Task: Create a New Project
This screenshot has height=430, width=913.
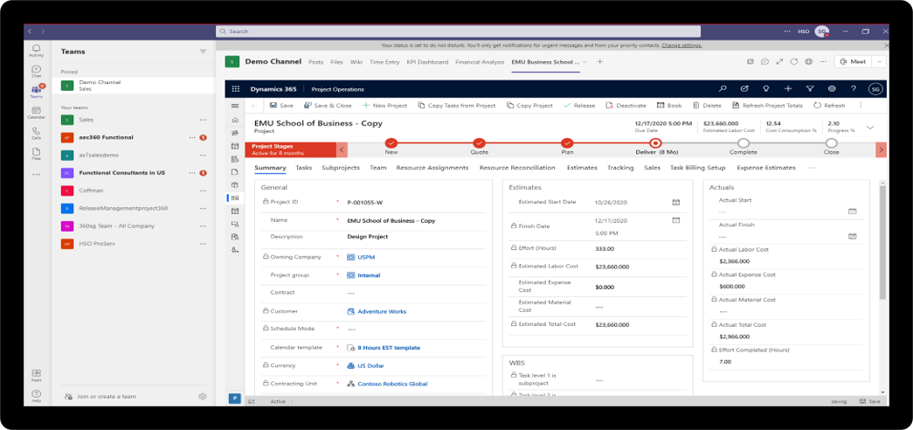Action: click(x=384, y=105)
